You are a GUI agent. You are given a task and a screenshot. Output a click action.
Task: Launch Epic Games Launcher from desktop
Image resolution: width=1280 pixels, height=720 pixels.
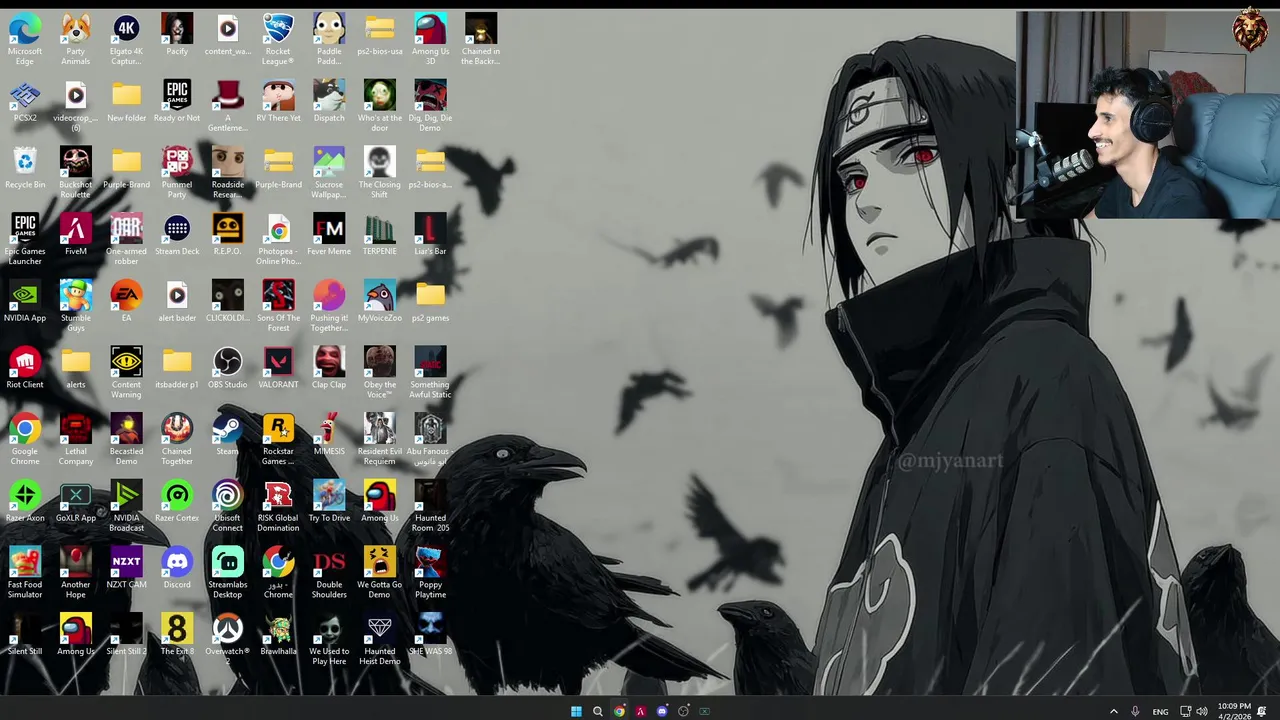tap(25, 239)
